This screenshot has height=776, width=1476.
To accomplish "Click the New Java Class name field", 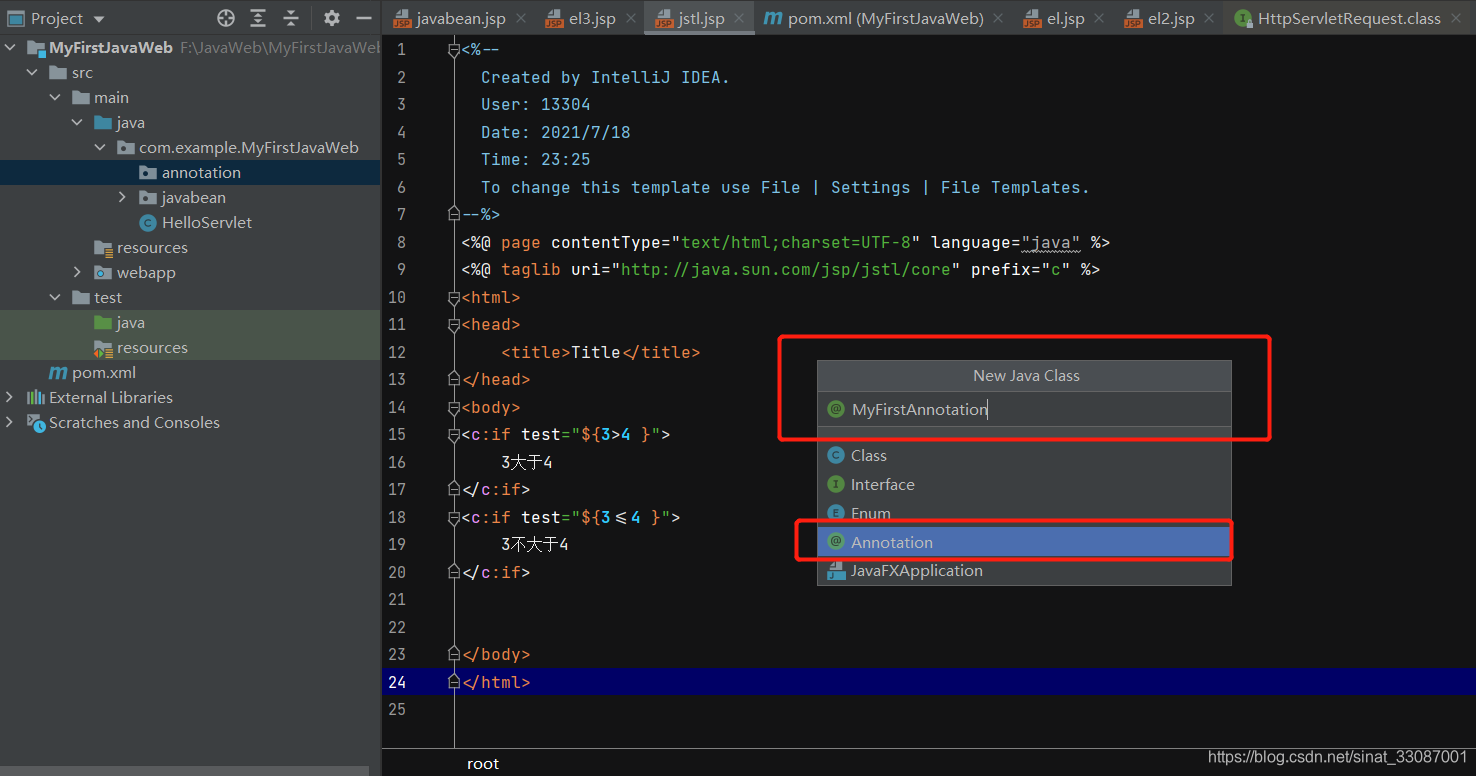I will [1024, 409].
